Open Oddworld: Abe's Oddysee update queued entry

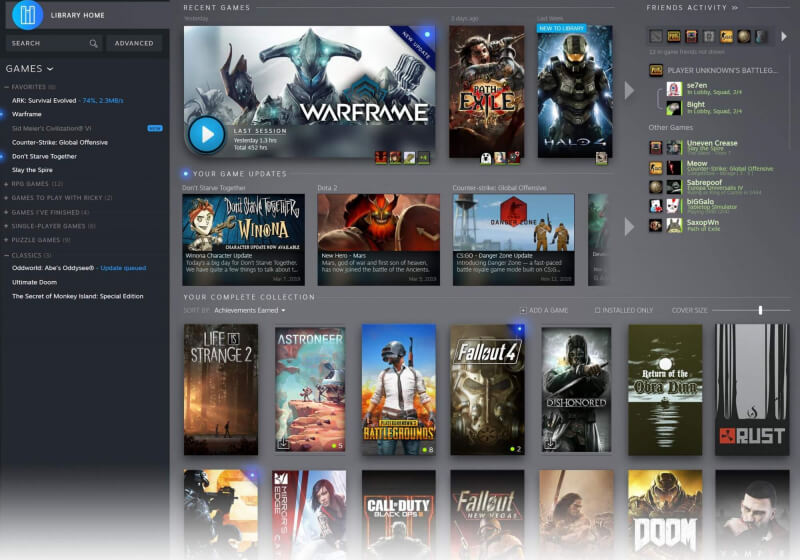[79, 268]
